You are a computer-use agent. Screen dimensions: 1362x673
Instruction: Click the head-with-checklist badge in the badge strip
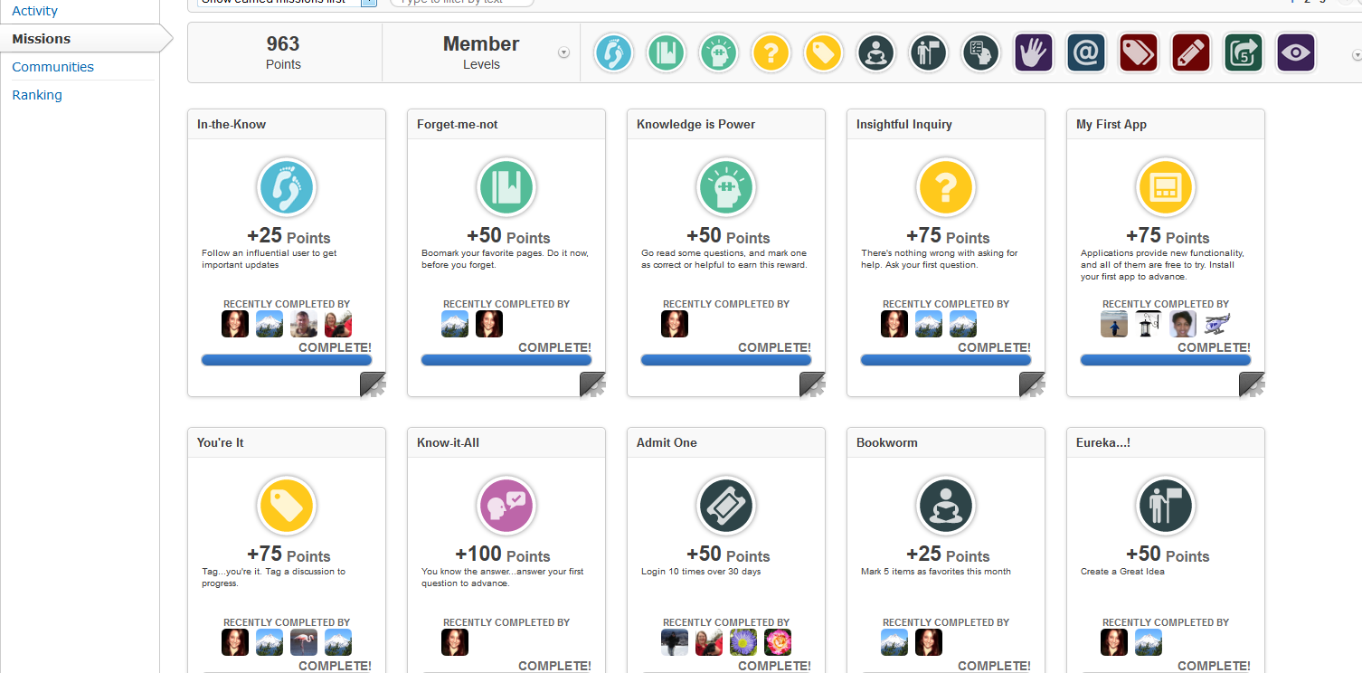(x=981, y=53)
